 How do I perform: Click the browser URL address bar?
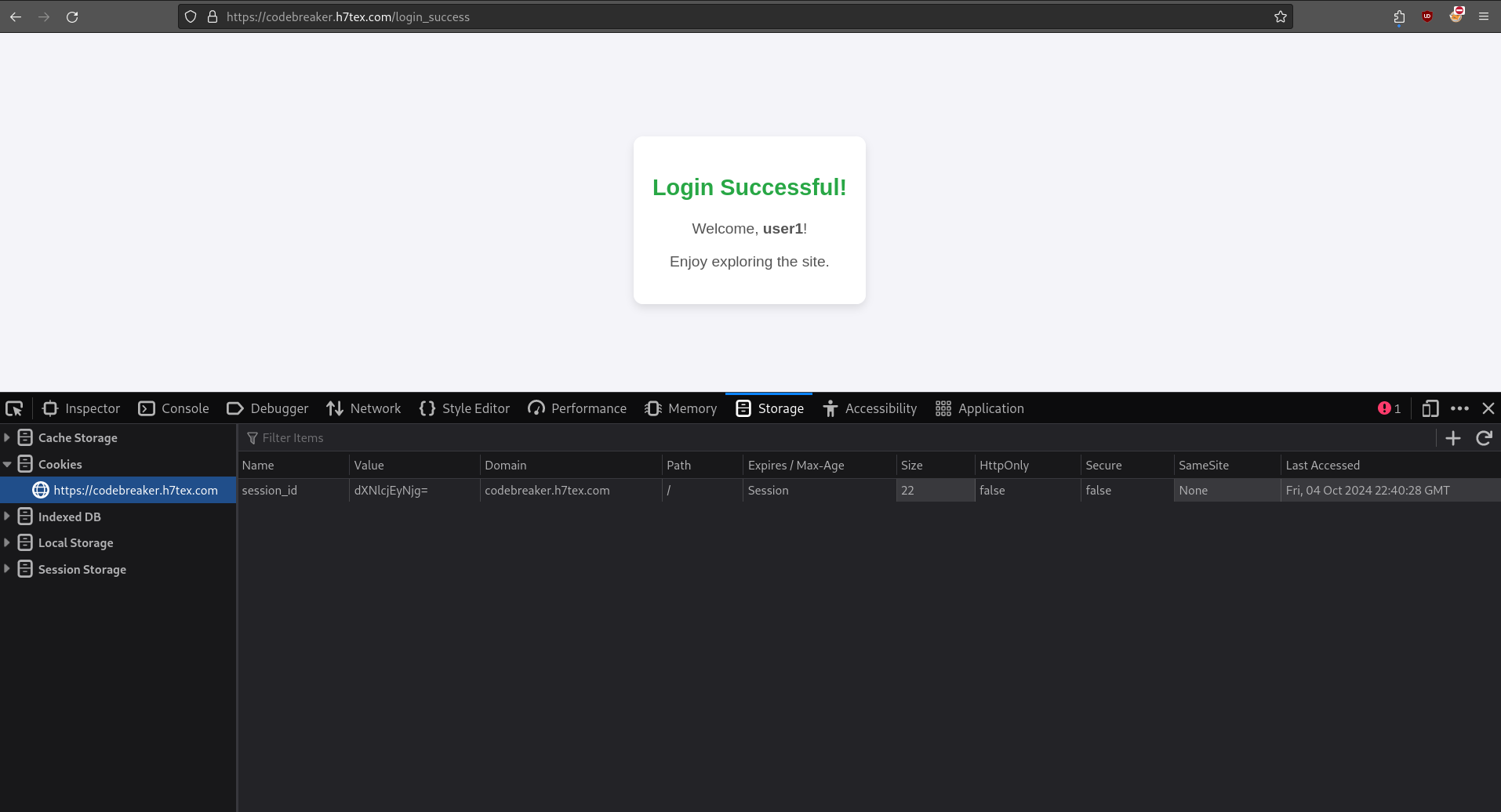706,16
